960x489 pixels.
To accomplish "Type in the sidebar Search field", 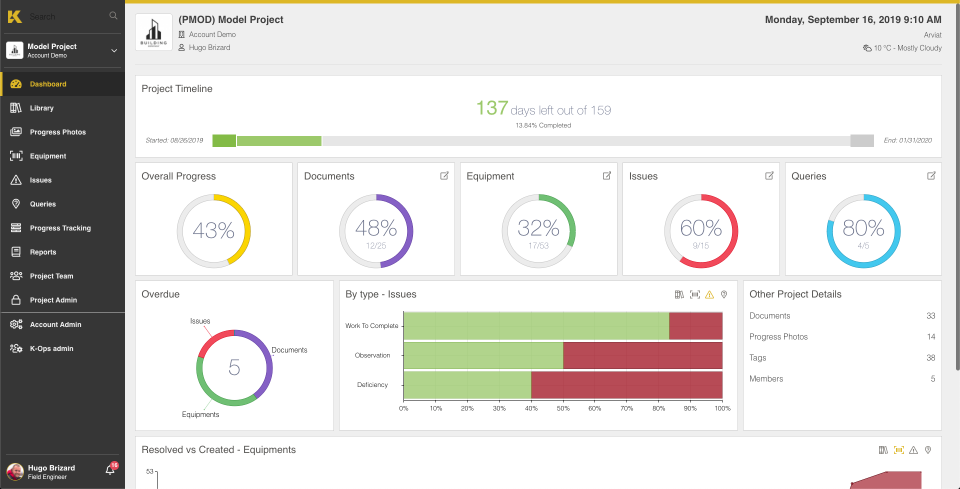I will 65,17.
